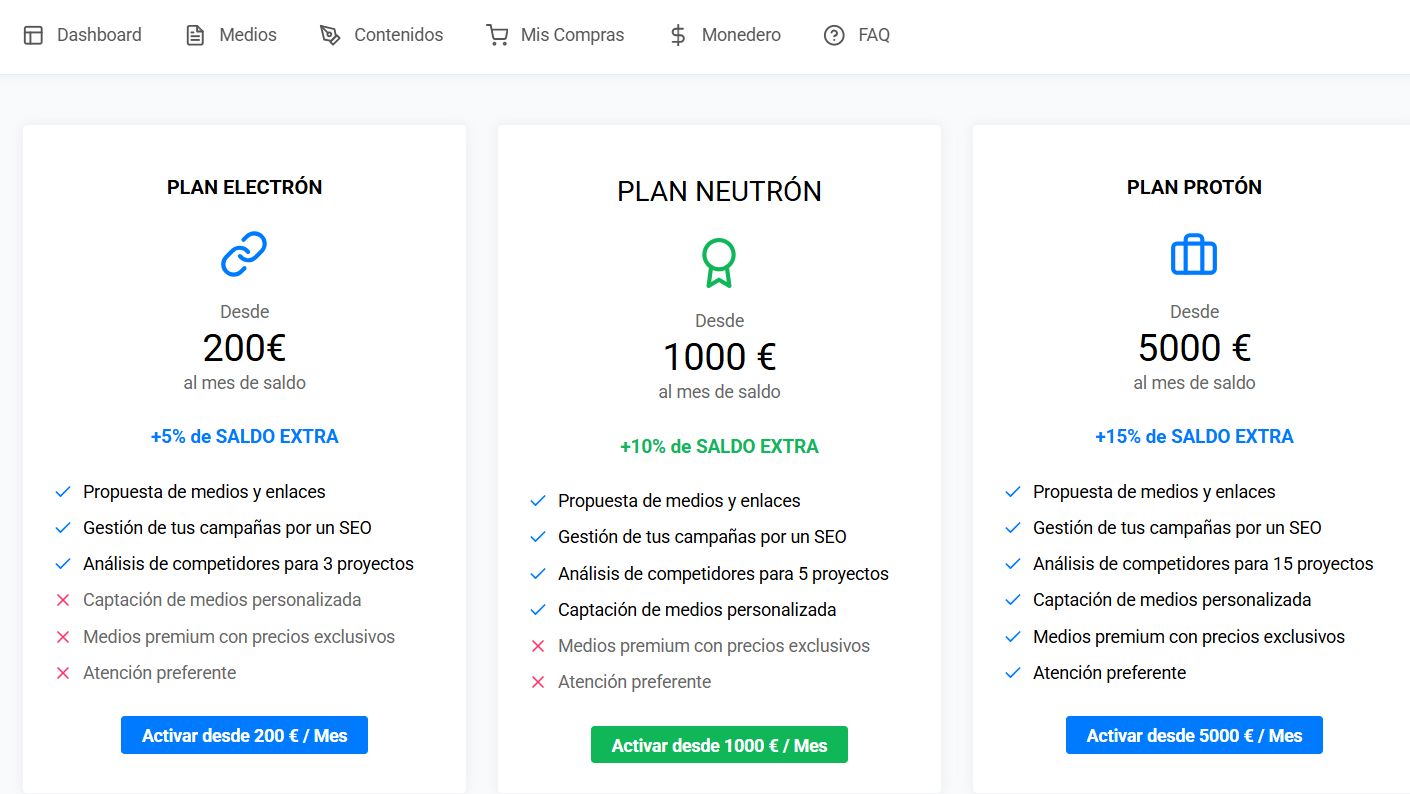Click the Plan Electrón chain link icon
The width and height of the screenshot is (1410, 794).
point(244,254)
